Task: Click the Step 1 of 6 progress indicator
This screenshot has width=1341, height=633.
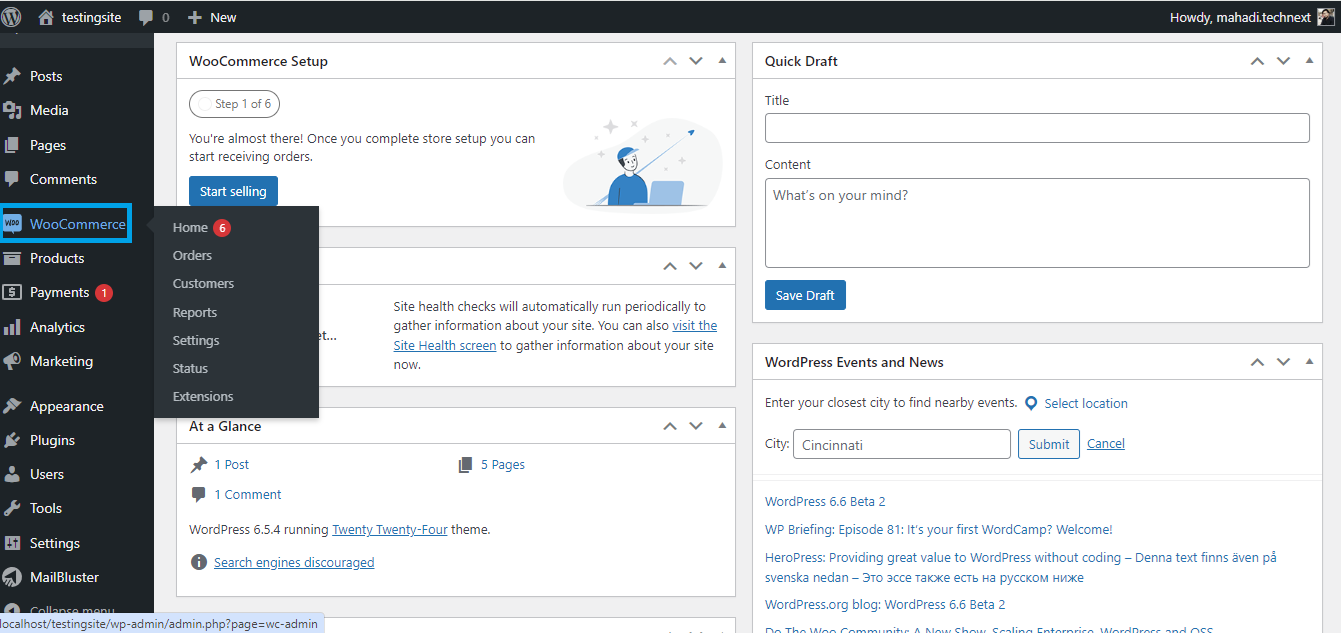Action: [235, 103]
